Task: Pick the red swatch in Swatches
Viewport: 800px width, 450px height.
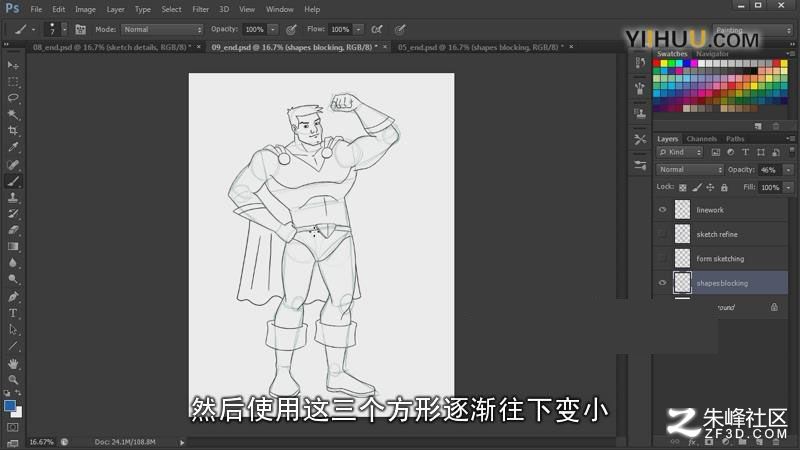Action: 656,64
